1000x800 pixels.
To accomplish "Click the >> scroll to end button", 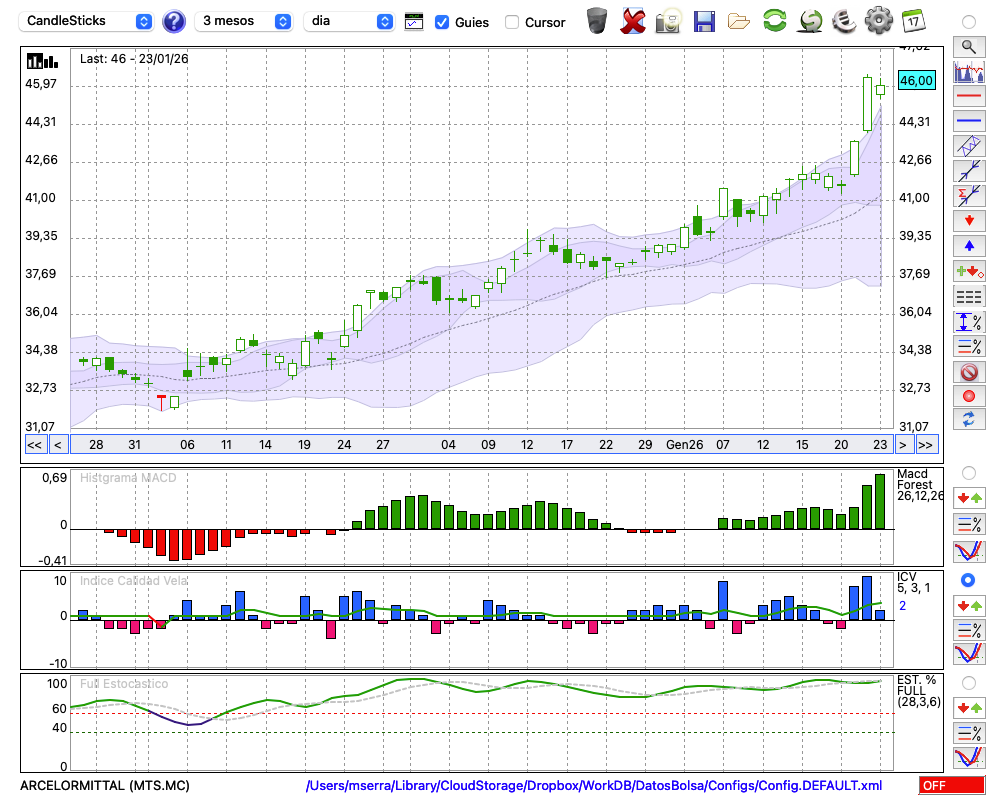I will [x=926, y=445].
